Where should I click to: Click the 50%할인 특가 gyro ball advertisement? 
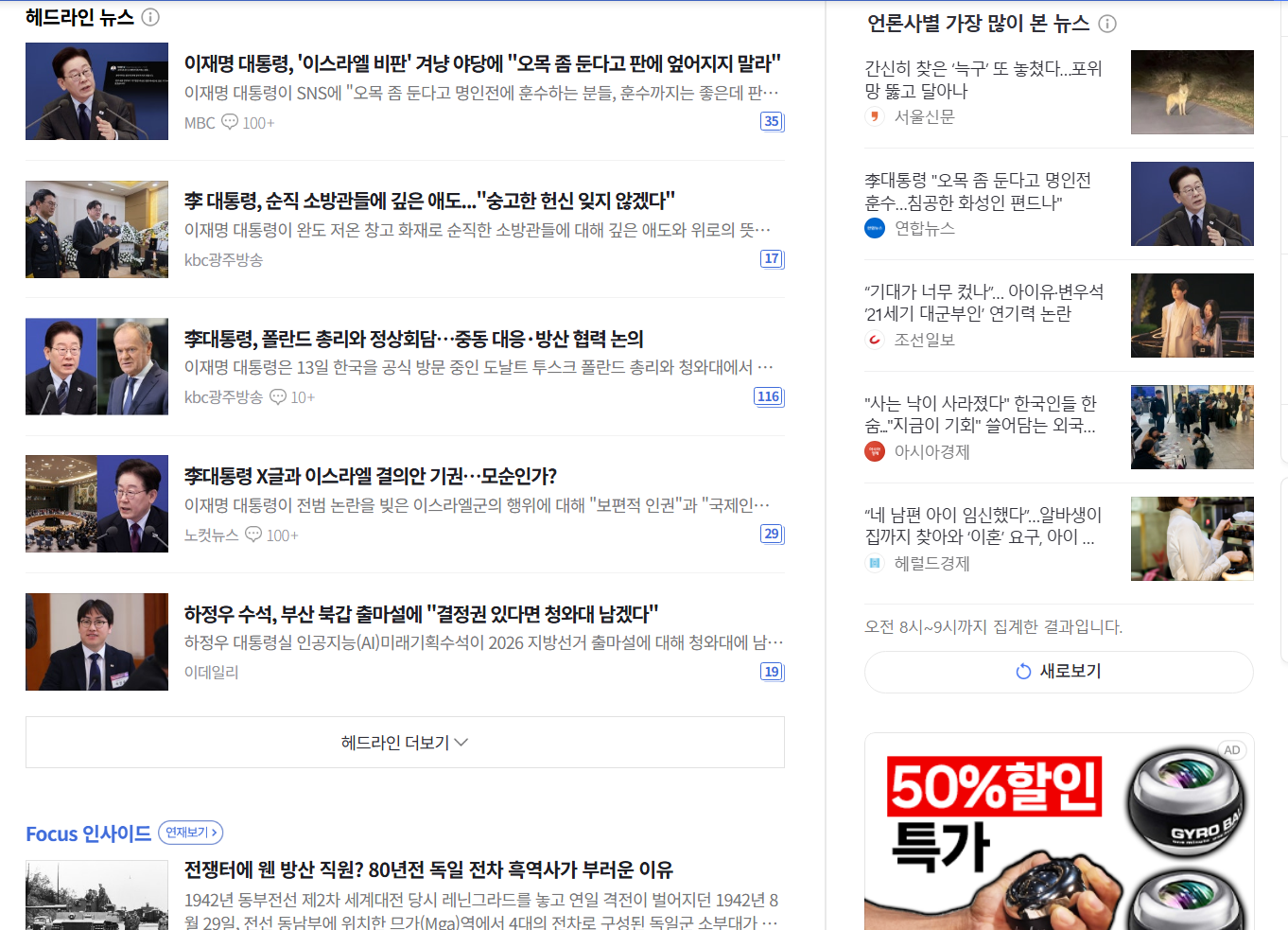coord(1059,832)
